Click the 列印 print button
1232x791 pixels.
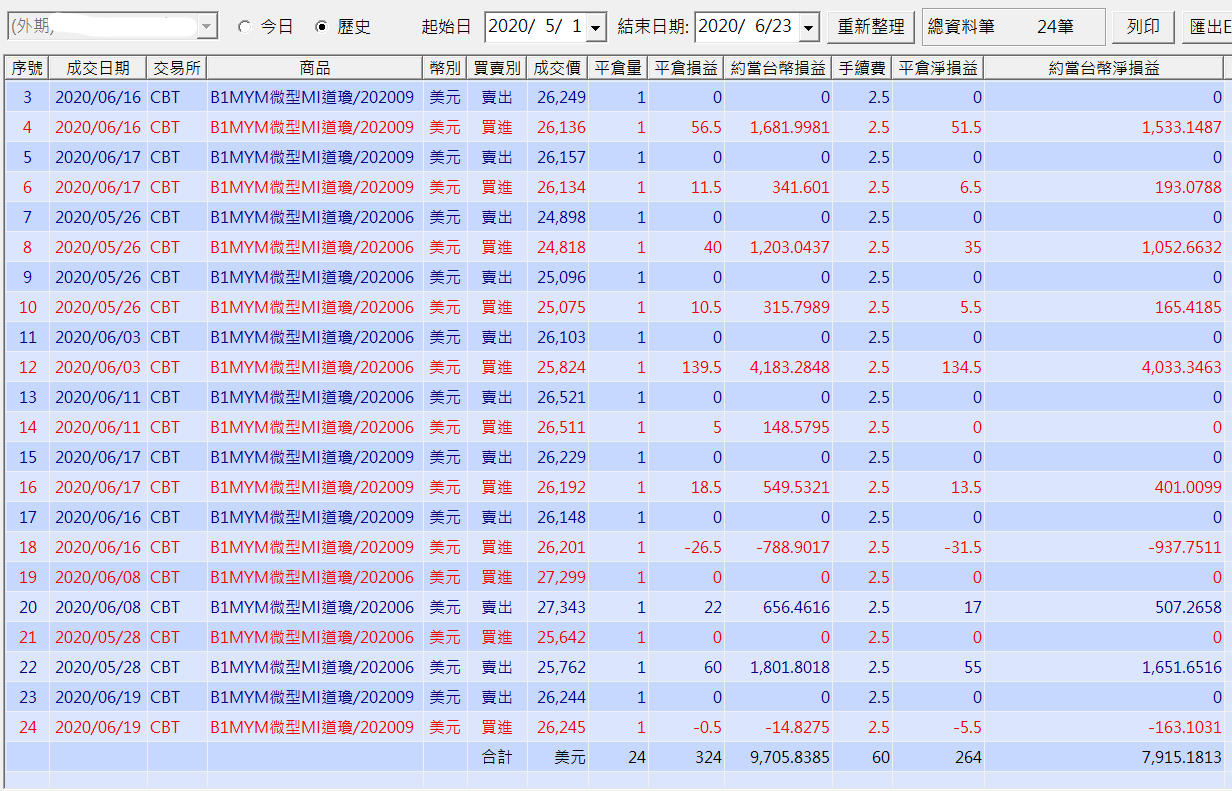click(x=1143, y=27)
